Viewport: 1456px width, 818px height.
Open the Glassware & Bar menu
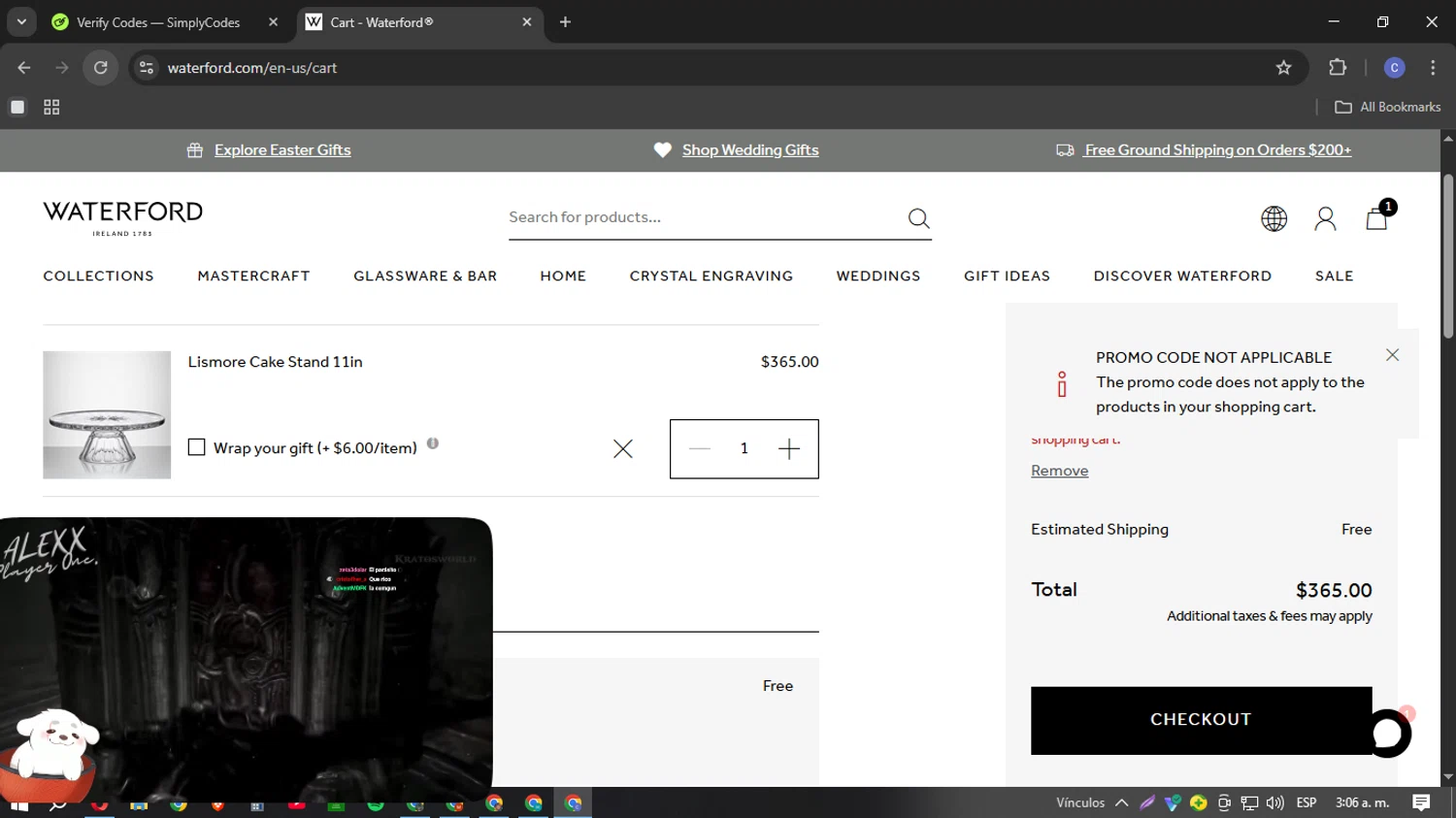click(x=425, y=276)
